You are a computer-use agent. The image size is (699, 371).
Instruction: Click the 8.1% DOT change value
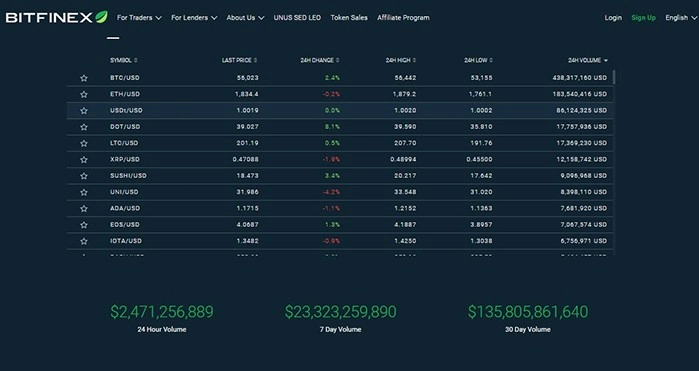click(x=332, y=127)
